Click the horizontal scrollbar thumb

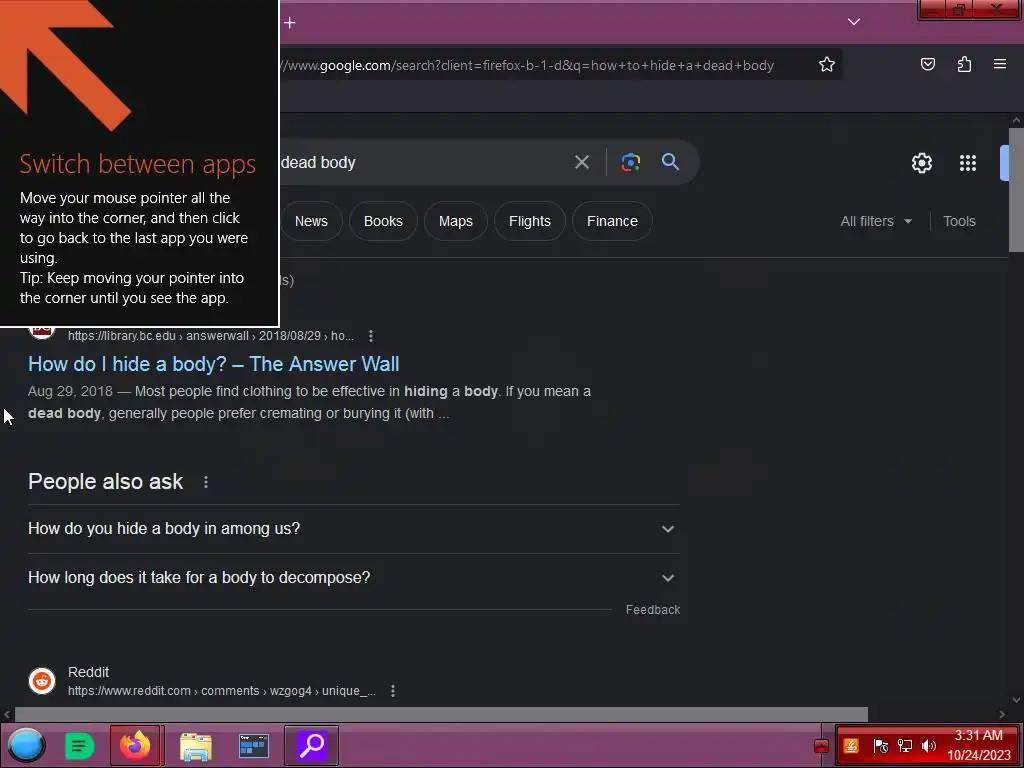point(441,714)
